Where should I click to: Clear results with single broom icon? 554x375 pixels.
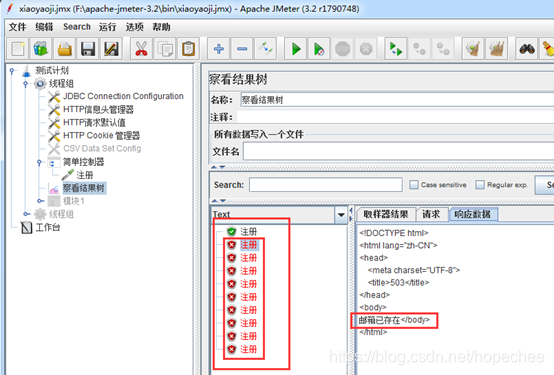pos(473,49)
